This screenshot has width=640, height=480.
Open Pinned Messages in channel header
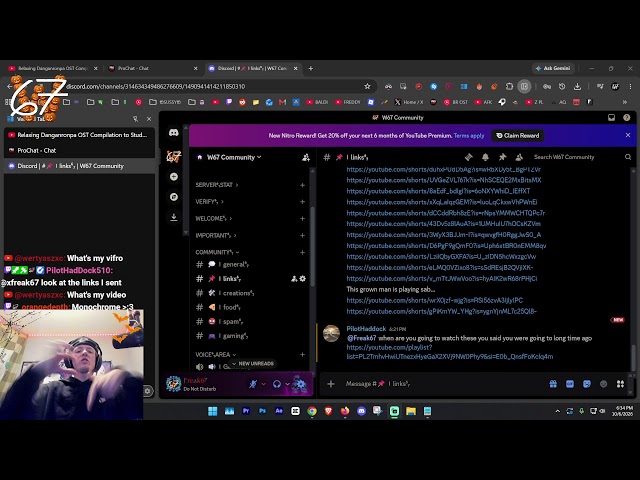point(502,157)
